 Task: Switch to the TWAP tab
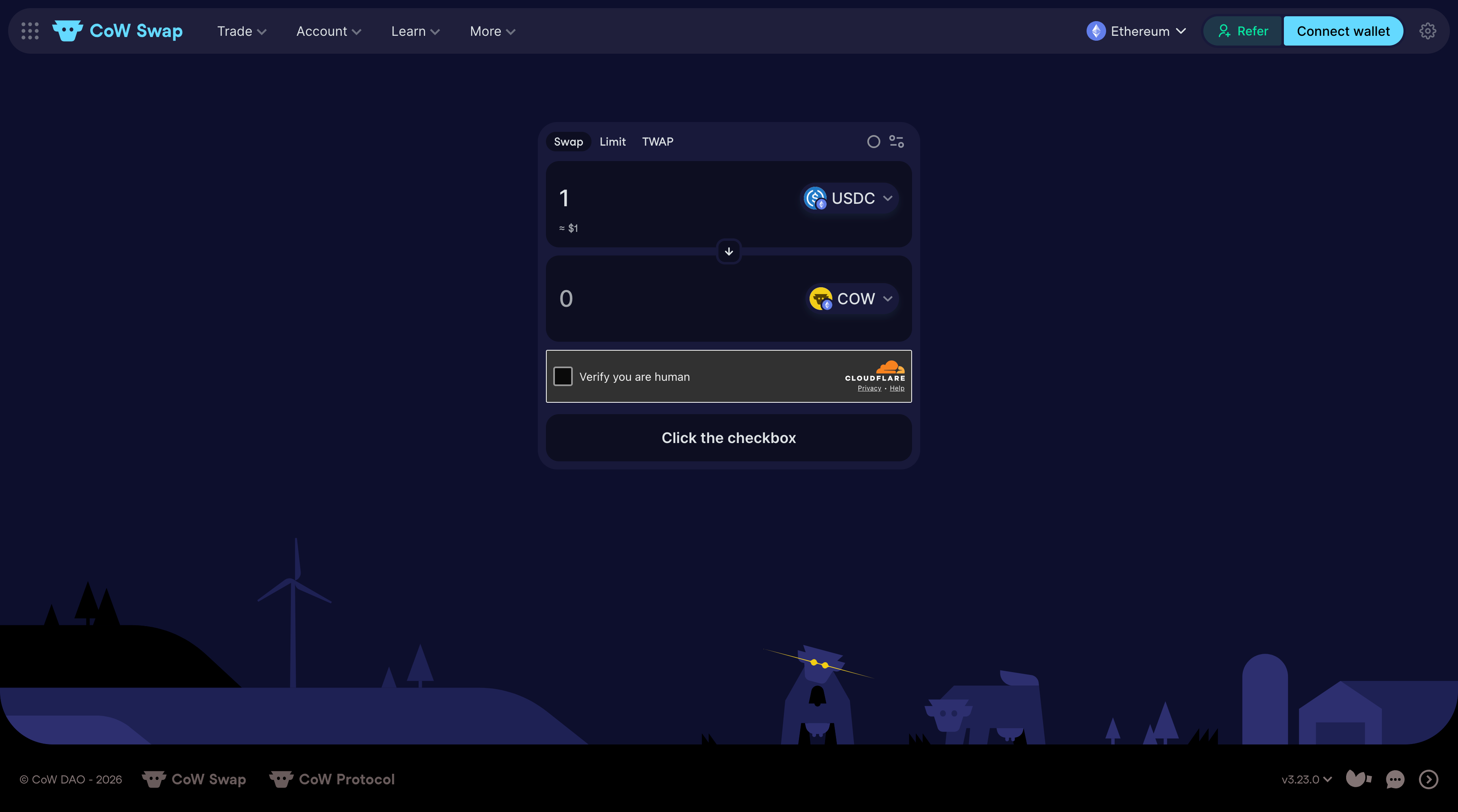tap(658, 142)
